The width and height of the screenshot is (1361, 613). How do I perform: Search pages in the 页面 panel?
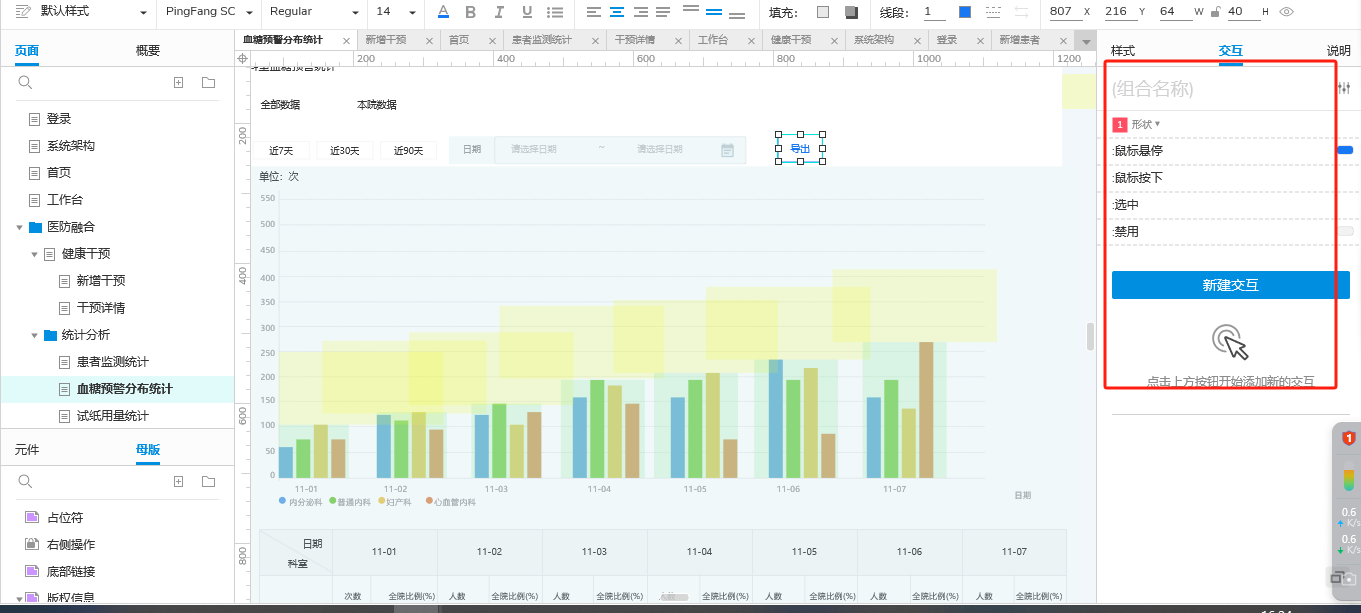[x=26, y=83]
